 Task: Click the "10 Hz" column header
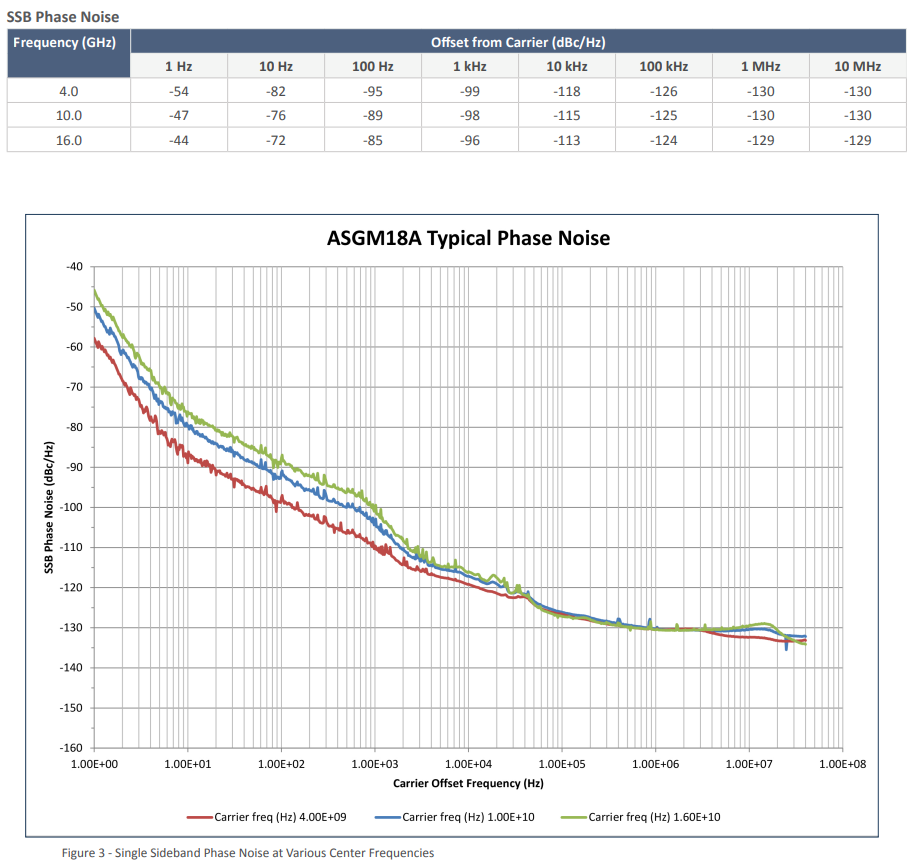276,67
